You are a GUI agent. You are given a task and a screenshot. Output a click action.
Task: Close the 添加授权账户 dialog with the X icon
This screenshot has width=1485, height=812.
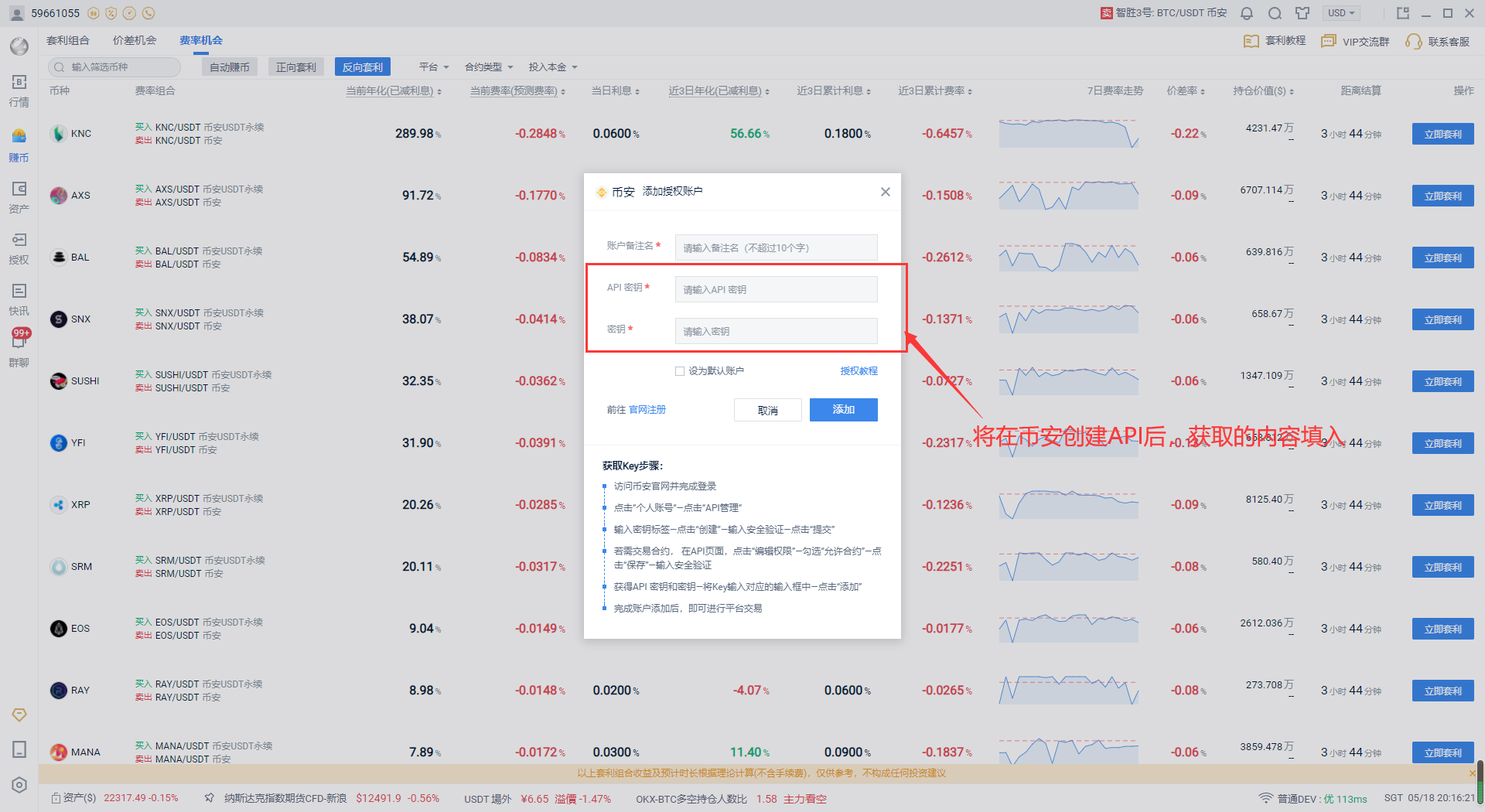[886, 192]
